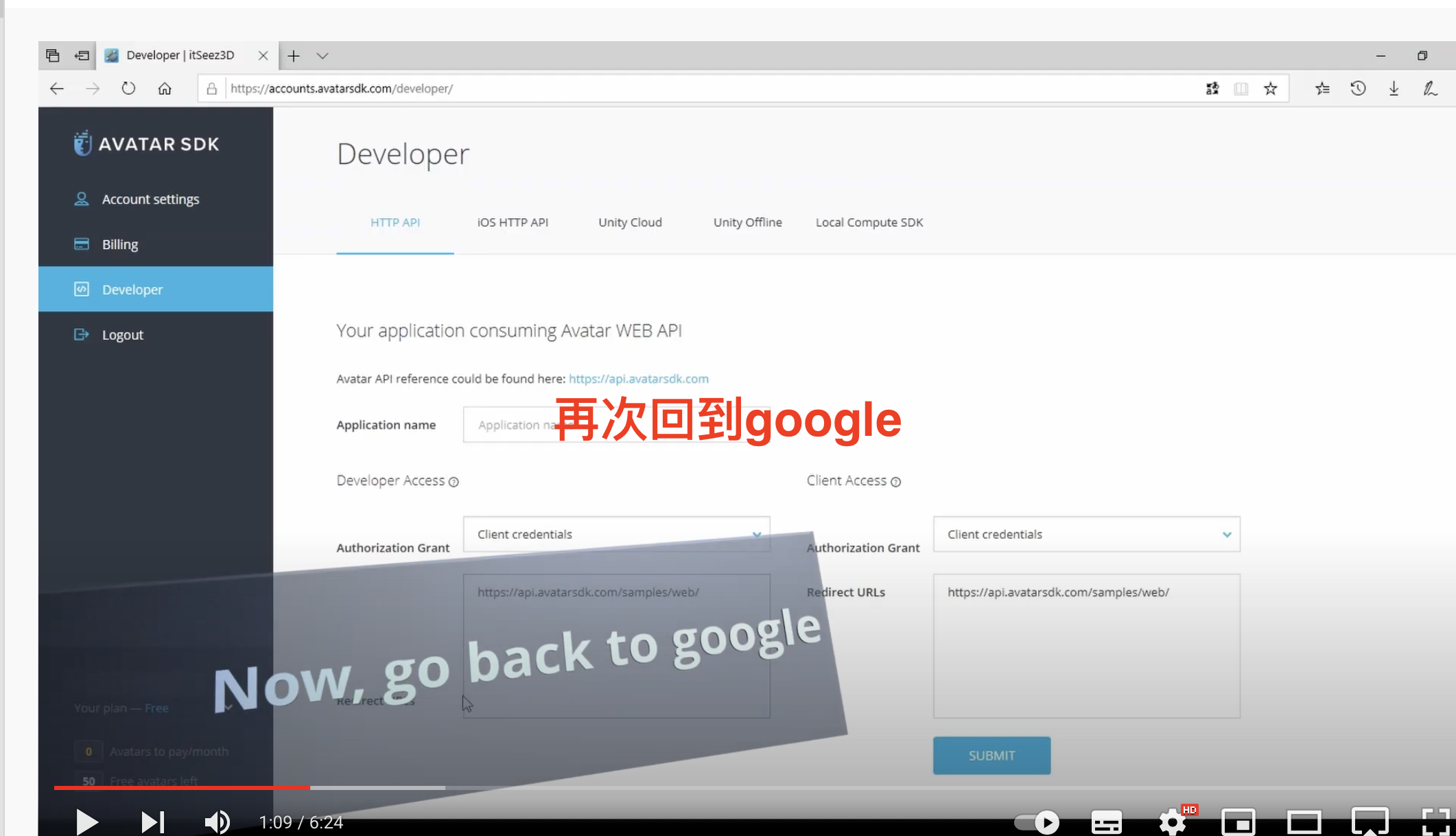Play the paused video
This screenshot has height=836, width=1456.
coord(86,822)
